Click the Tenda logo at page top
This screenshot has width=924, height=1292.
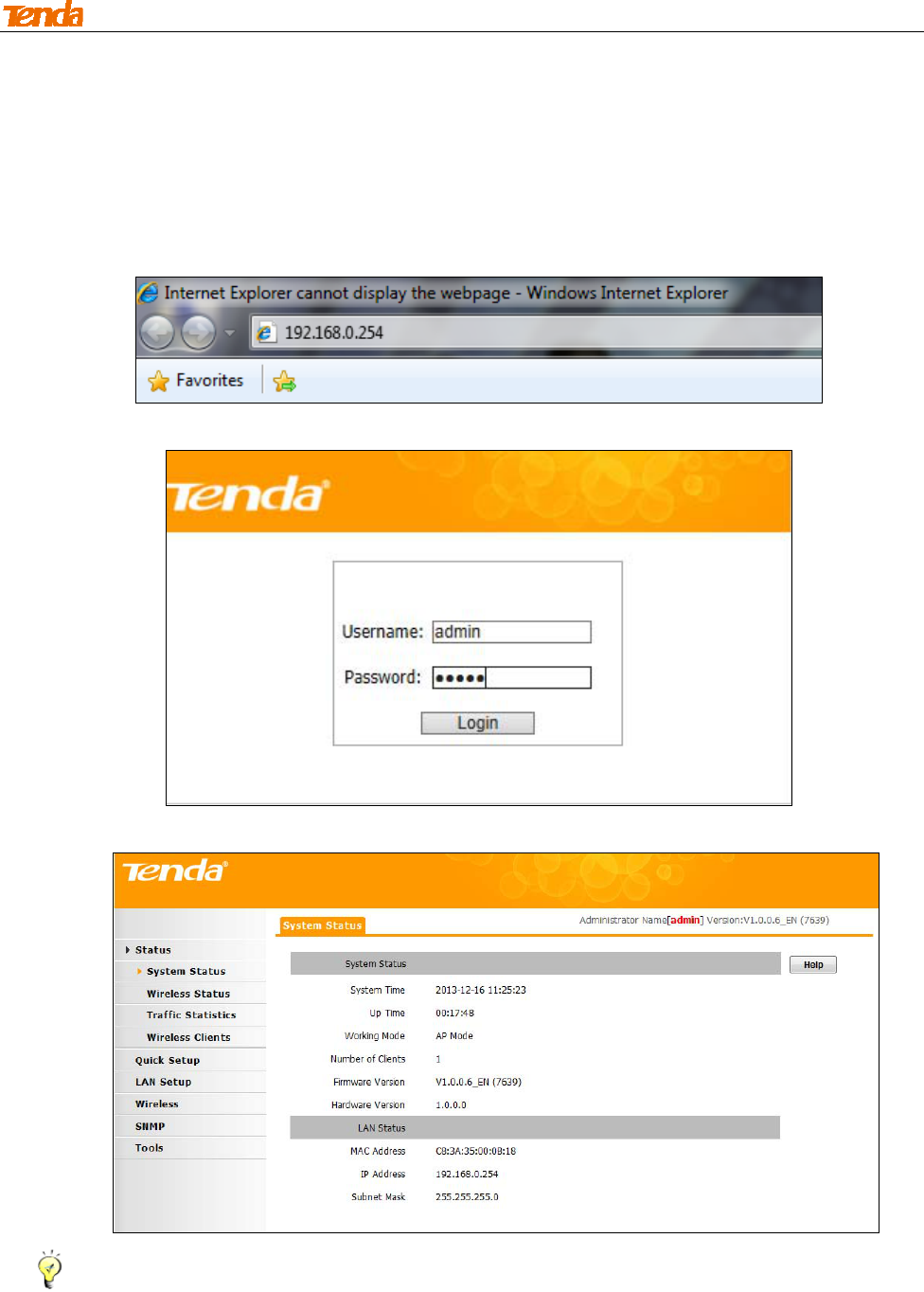[43, 14]
